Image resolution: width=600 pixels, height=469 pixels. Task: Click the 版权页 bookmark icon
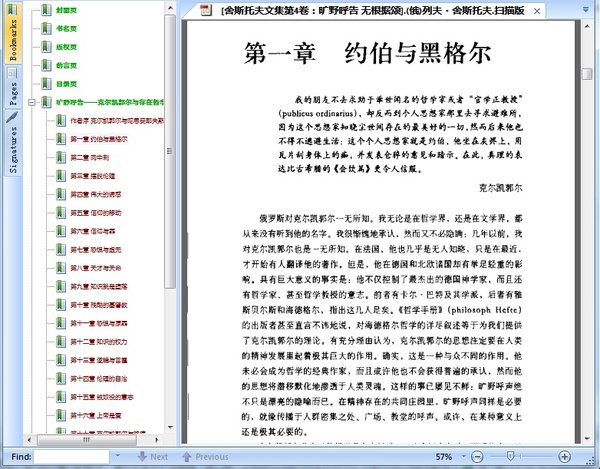pyautogui.click(x=46, y=47)
